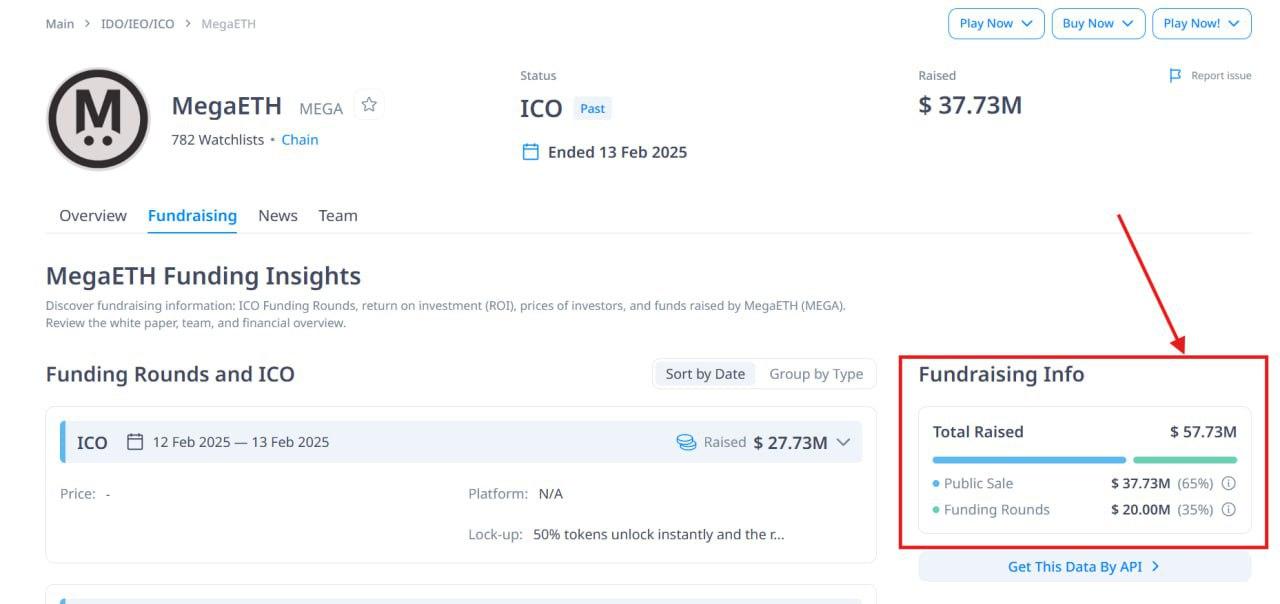Screen dimensions: 1280x604
Task: Click the Chain link under MegaETH
Action: coord(299,140)
